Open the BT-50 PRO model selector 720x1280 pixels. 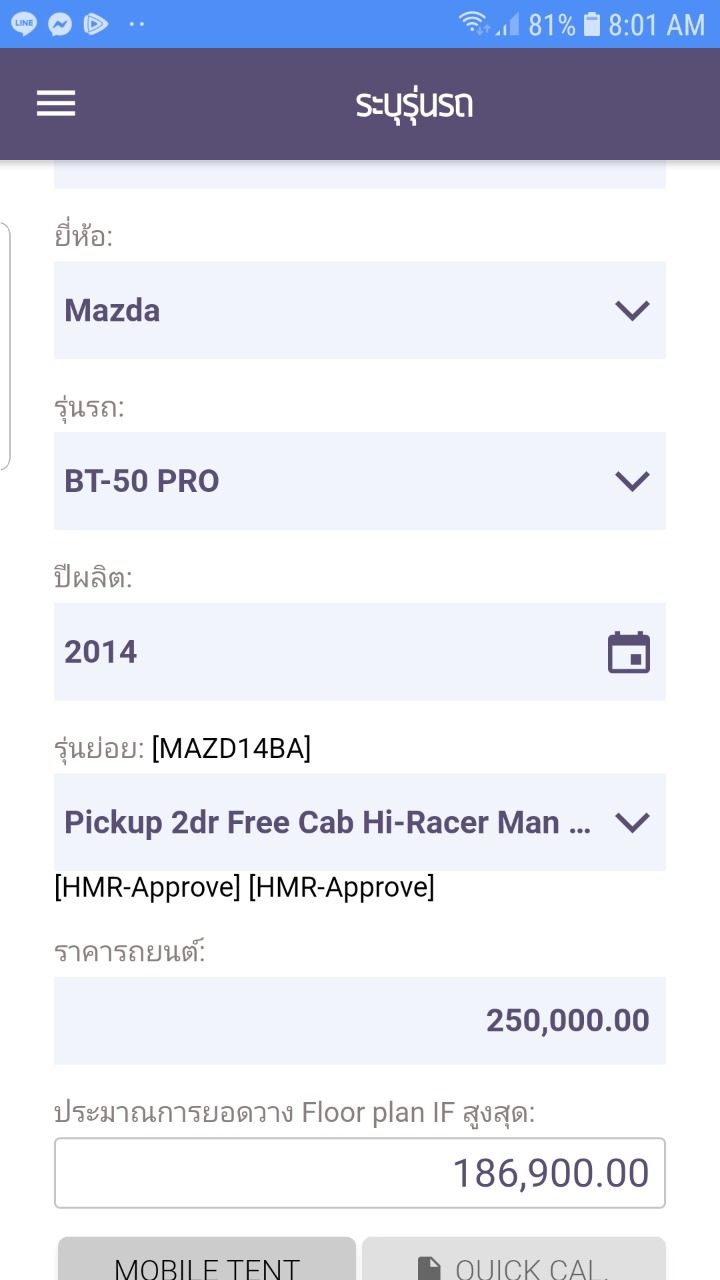[330, 482]
